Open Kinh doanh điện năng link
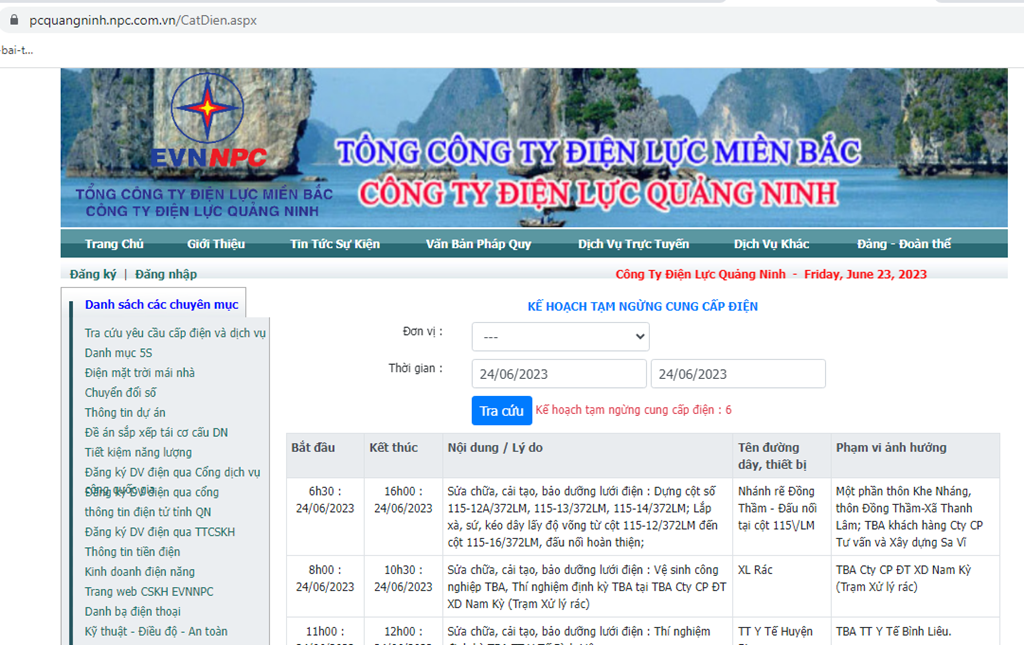The height and width of the screenshot is (645, 1024). pyautogui.click(x=140, y=572)
